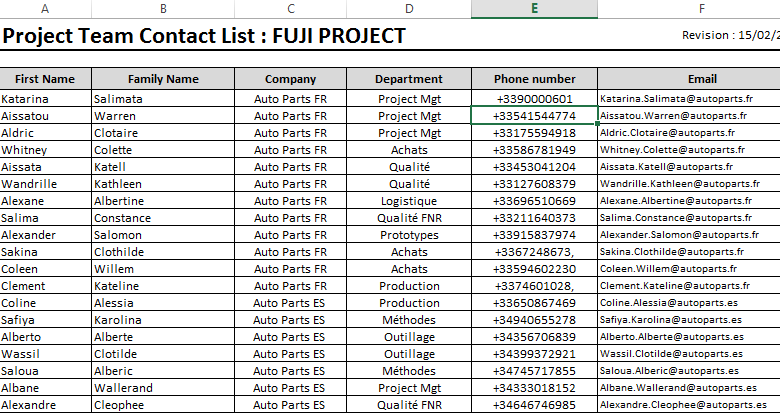This screenshot has height=413, width=780.
Task: Click the Department header cell
Action: click(x=408, y=79)
